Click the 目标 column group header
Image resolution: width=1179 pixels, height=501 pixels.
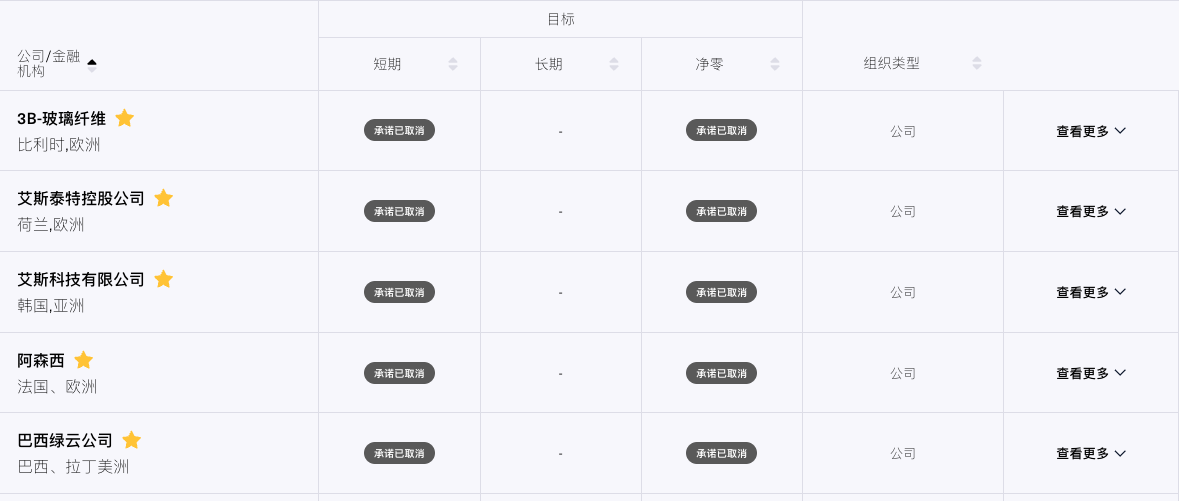pyautogui.click(x=560, y=20)
